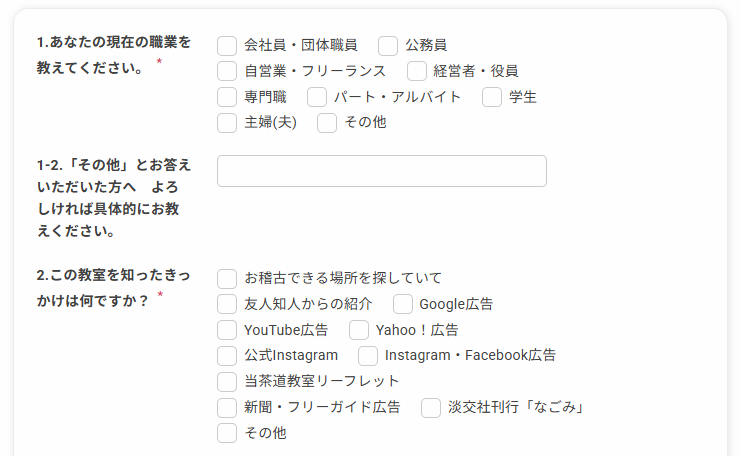Check the 会社員・団体職員 checkbox
Screen dimensions: 740x456
pos(227,45)
